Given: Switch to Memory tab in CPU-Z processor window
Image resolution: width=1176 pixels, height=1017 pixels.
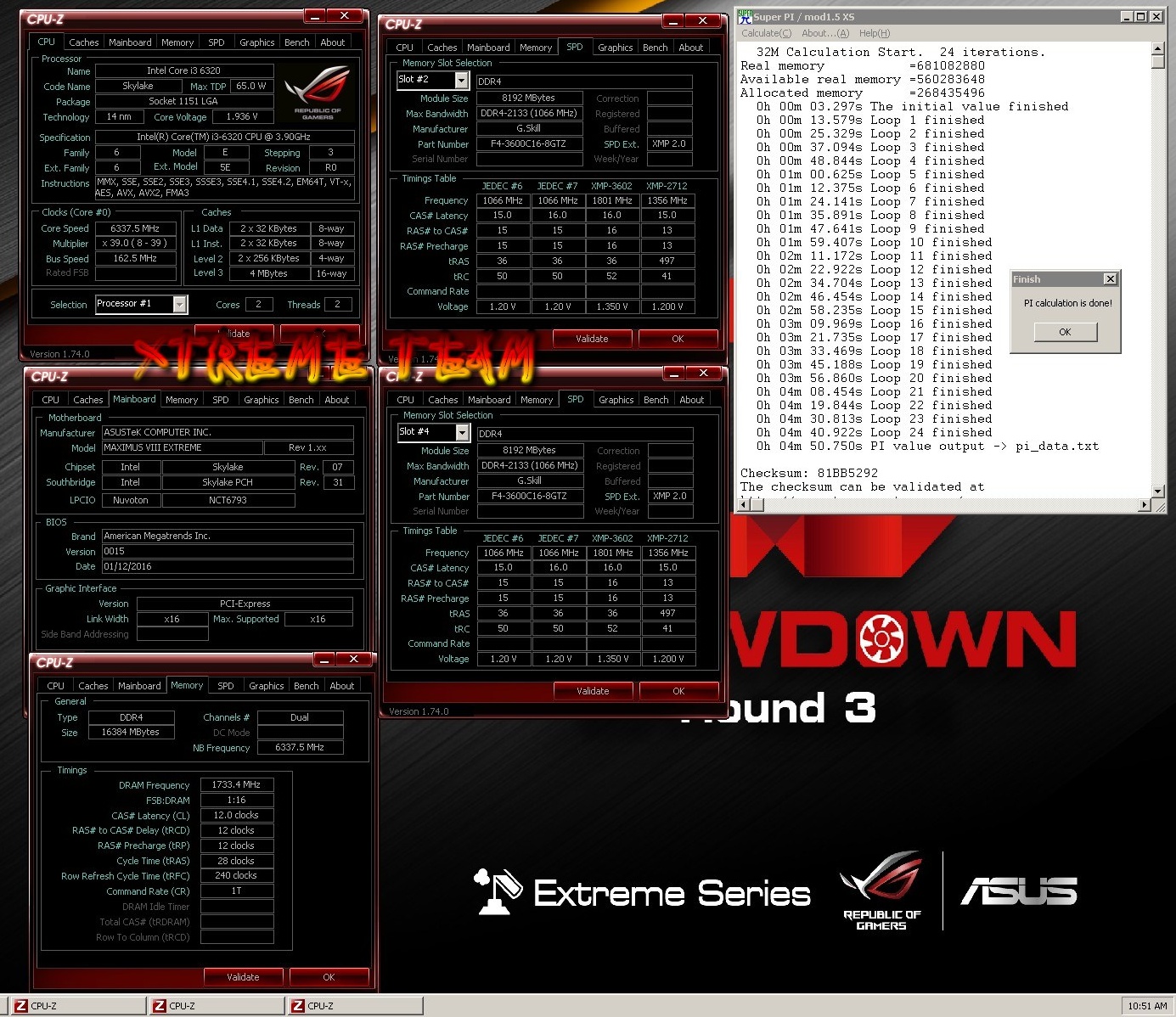Looking at the screenshot, I should [177, 42].
